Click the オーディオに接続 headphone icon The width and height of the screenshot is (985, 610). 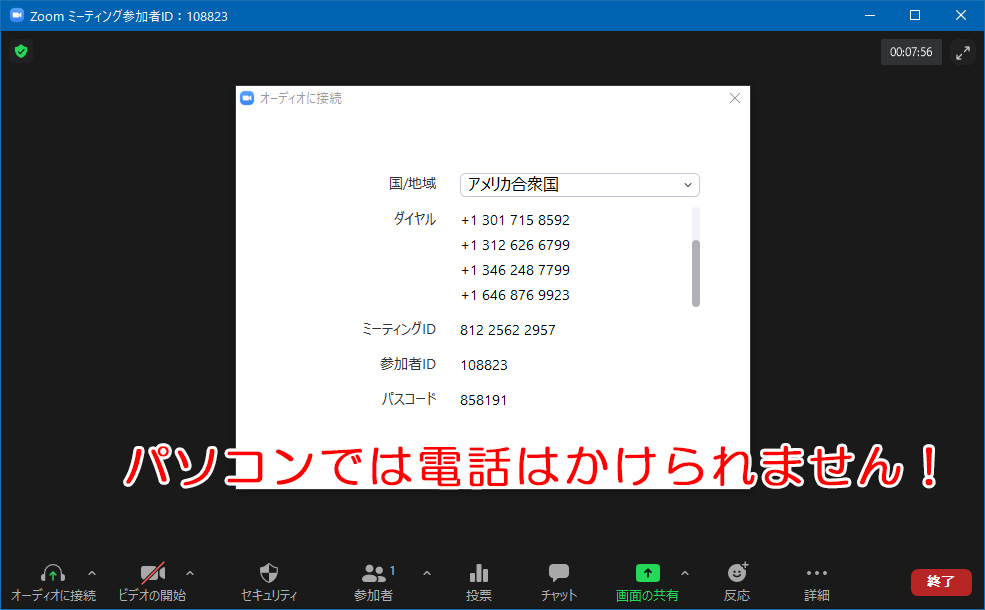pyautogui.click(x=53, y=574)
